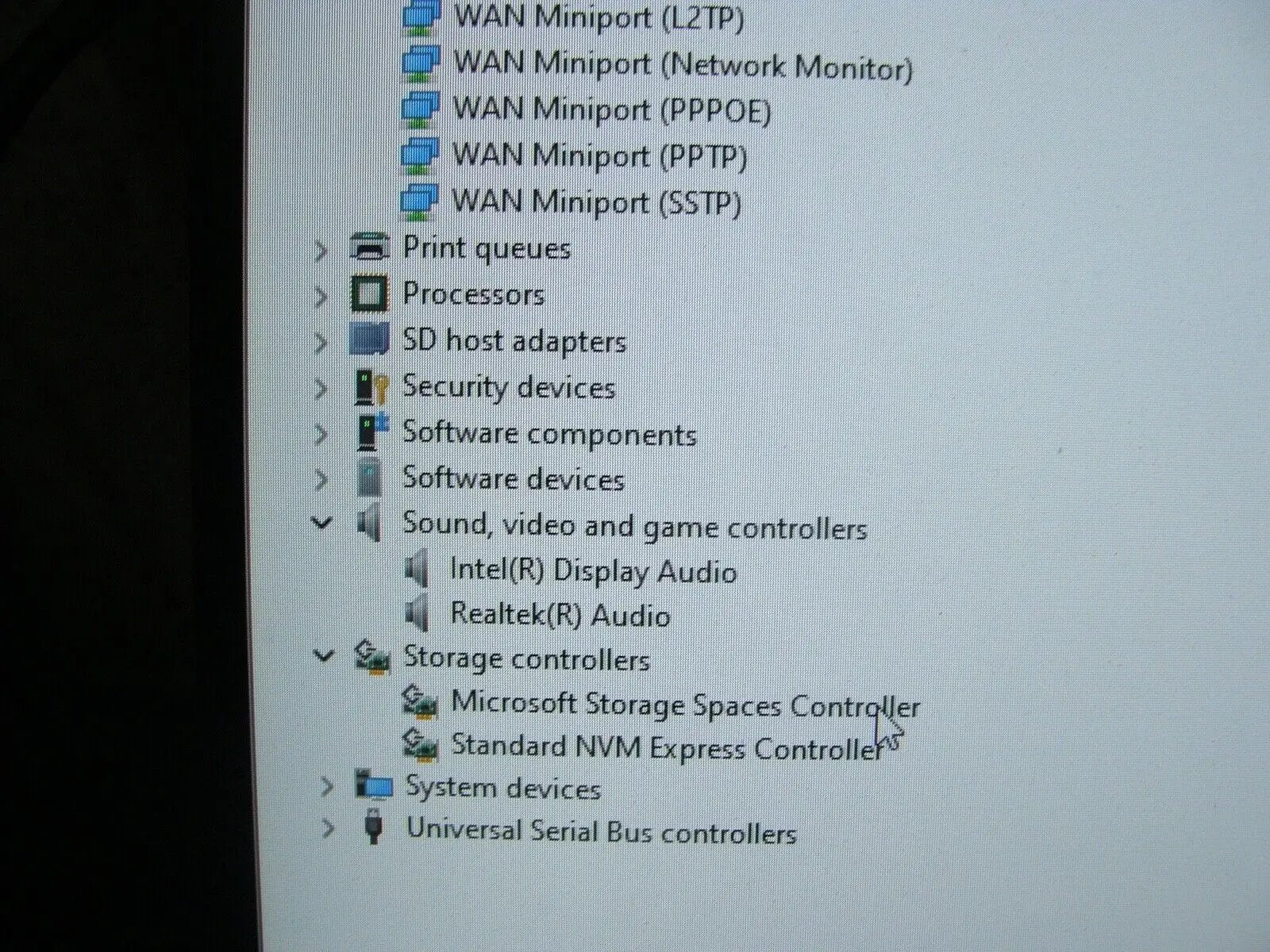
Task: Select the System devices label
Action: point(502,788)
